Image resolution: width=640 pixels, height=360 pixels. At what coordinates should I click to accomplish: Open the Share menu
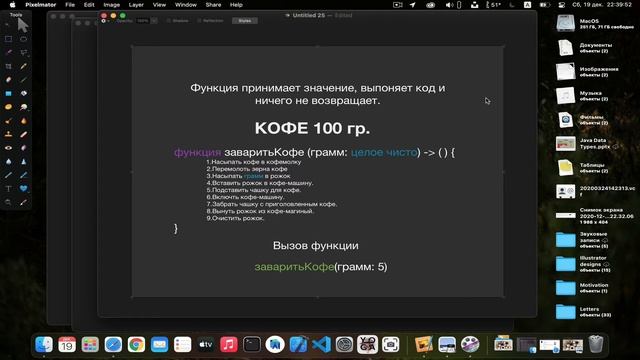213,5
